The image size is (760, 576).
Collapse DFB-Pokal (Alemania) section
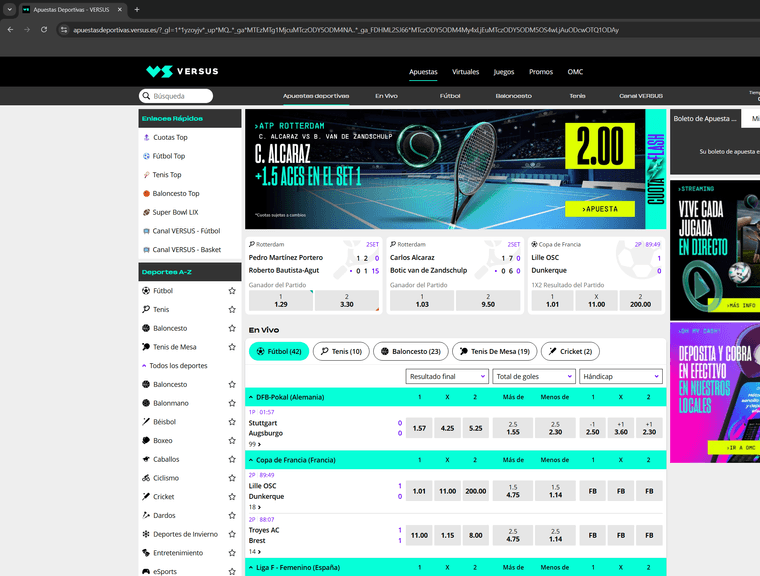[x=251, y=397]
